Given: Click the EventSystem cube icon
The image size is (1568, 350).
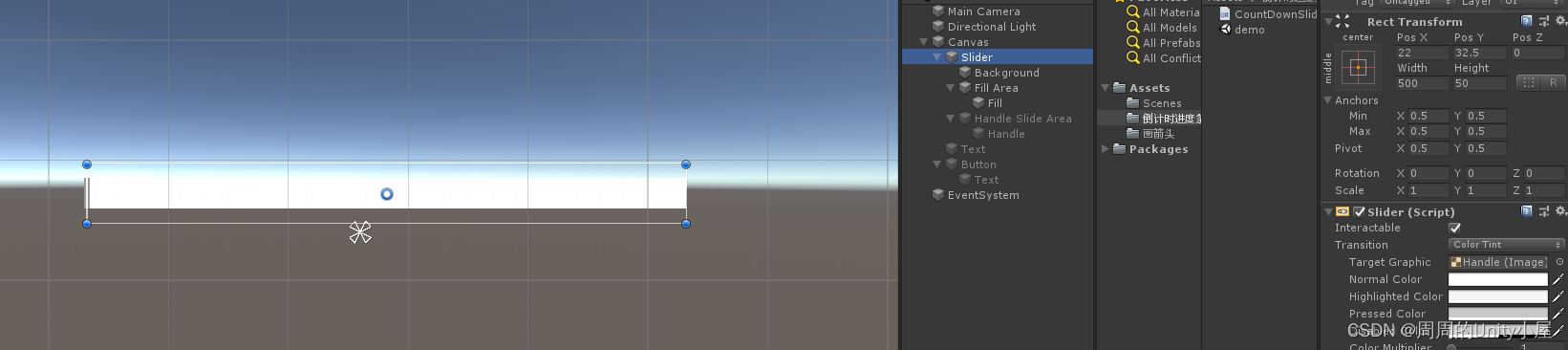Looking at the screenshot, I should coord(938,195).
